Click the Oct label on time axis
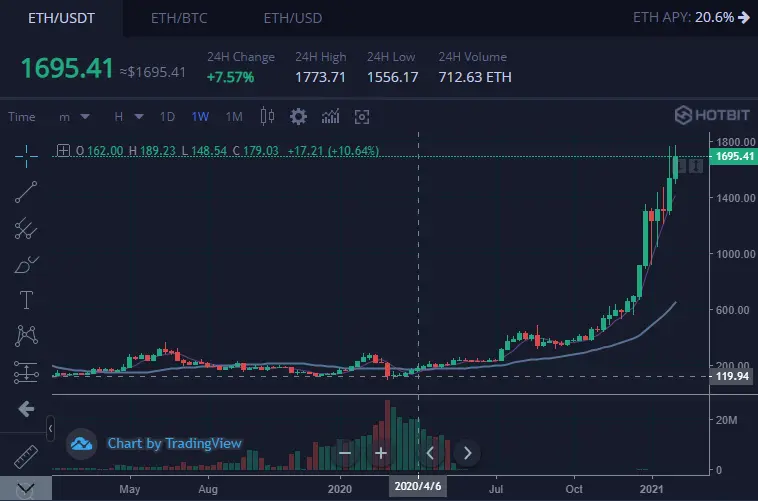 coord(574,489)
